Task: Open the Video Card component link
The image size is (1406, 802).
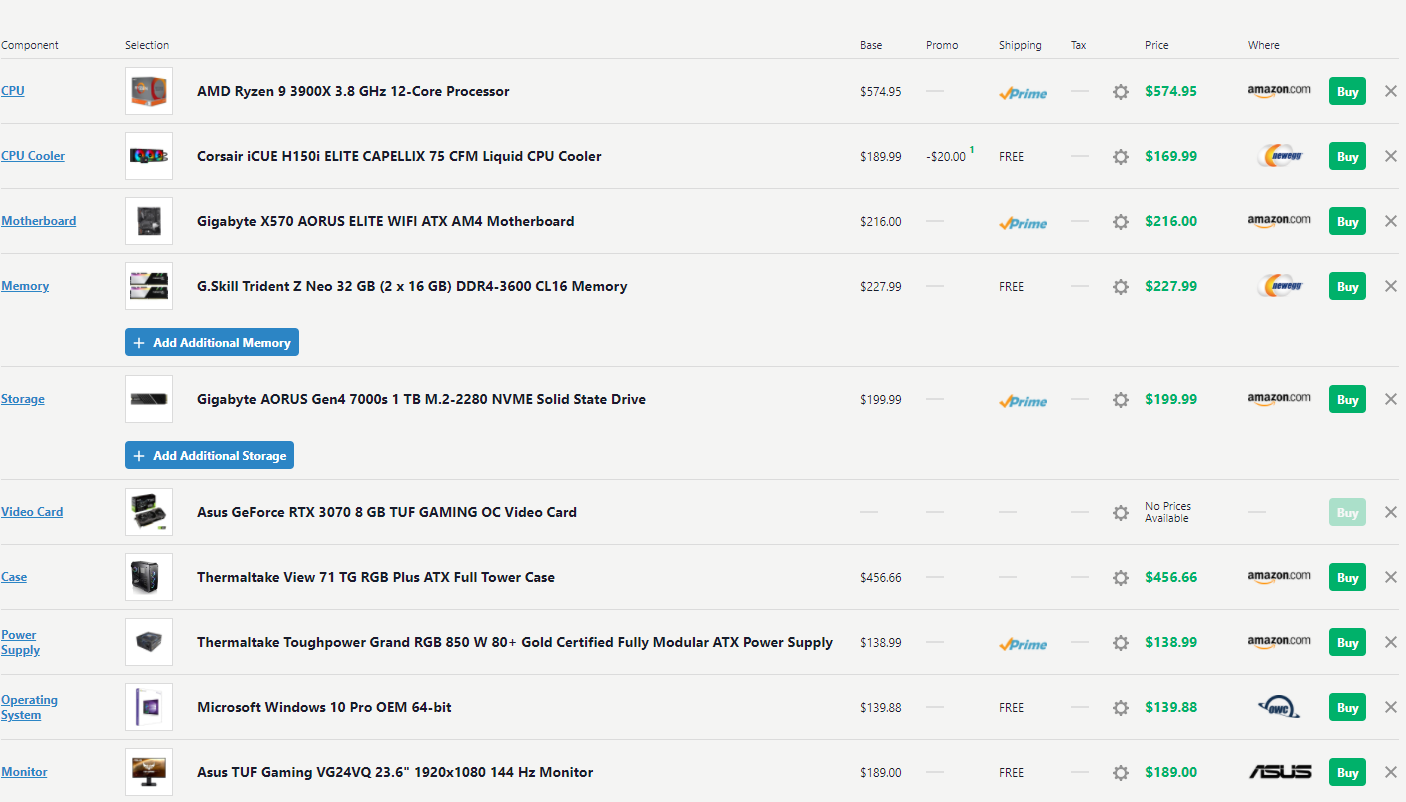Action: [32, 512]
